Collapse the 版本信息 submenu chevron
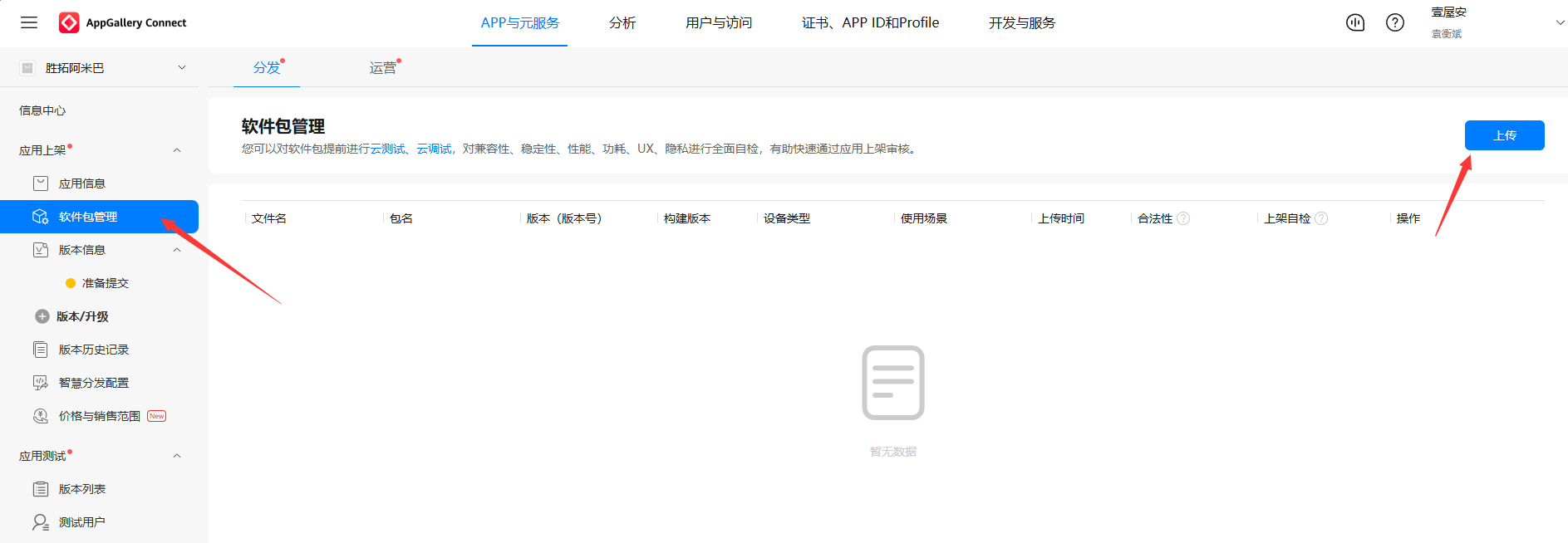This screenshot has width=1568, height=543. pyautogui.click(x=177, y=250)
